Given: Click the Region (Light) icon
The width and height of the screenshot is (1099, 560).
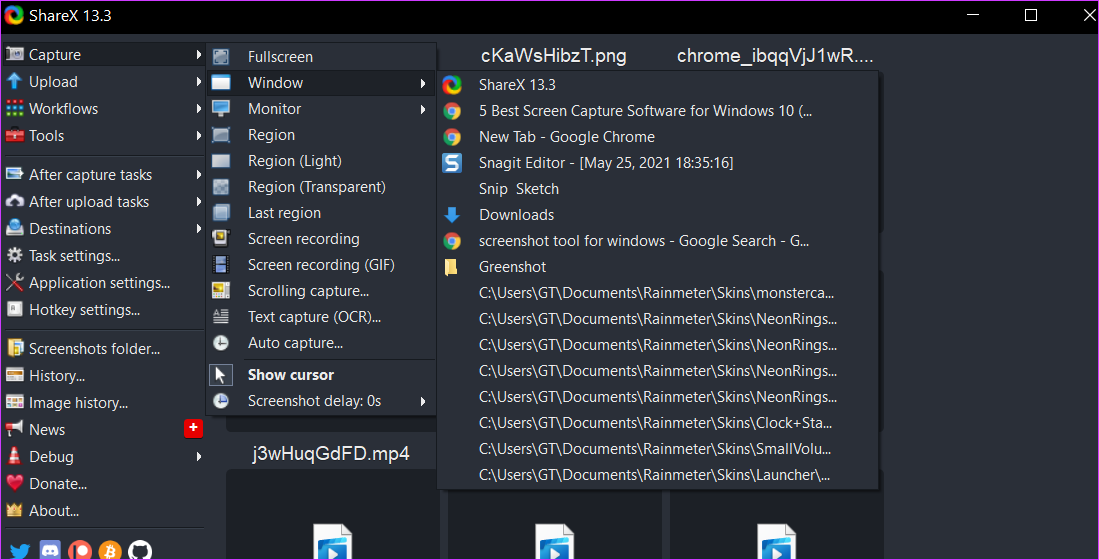Looking at the screenshot, I should pyautogui.click(x=221, y=161).
